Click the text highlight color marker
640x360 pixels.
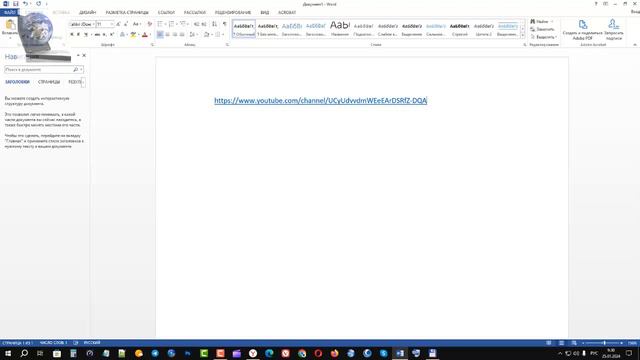133,35
